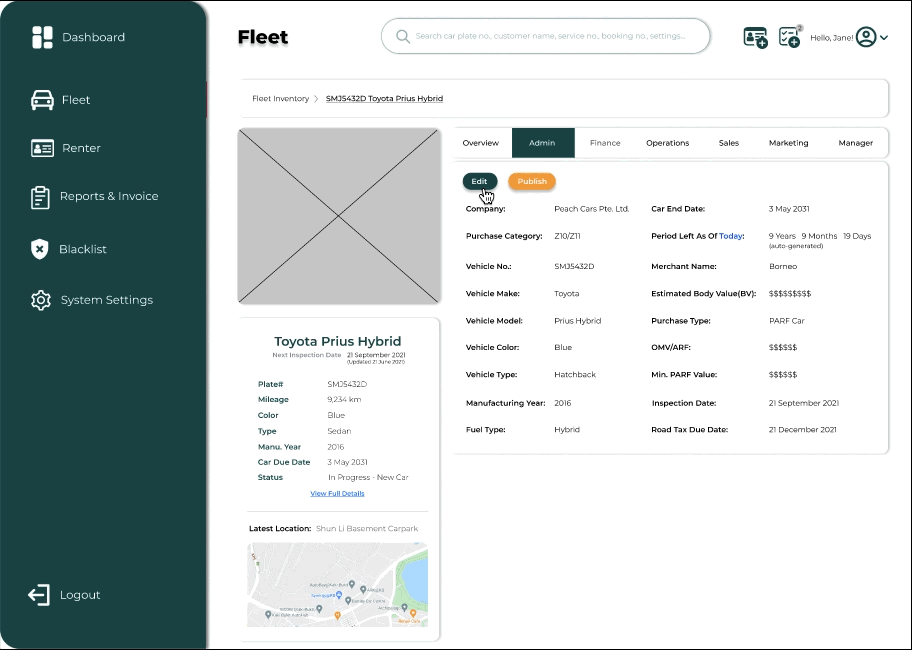This screenshot has height=650, width=912.
Task: Open the Dashboard menu item
Action: point(93,37)
